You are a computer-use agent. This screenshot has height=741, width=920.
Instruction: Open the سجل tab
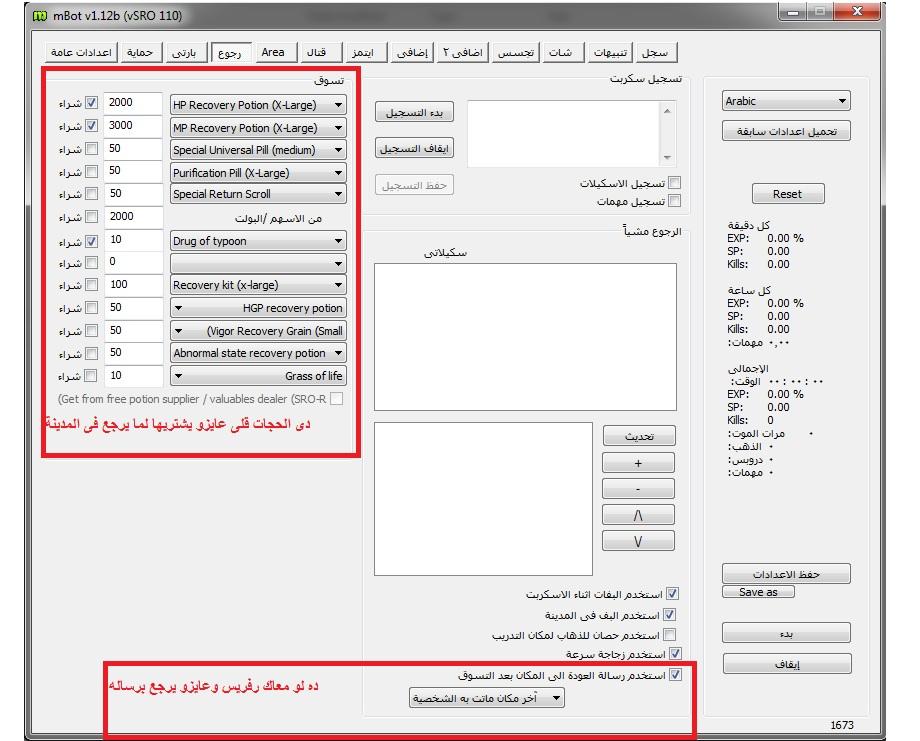coord(655,52)
